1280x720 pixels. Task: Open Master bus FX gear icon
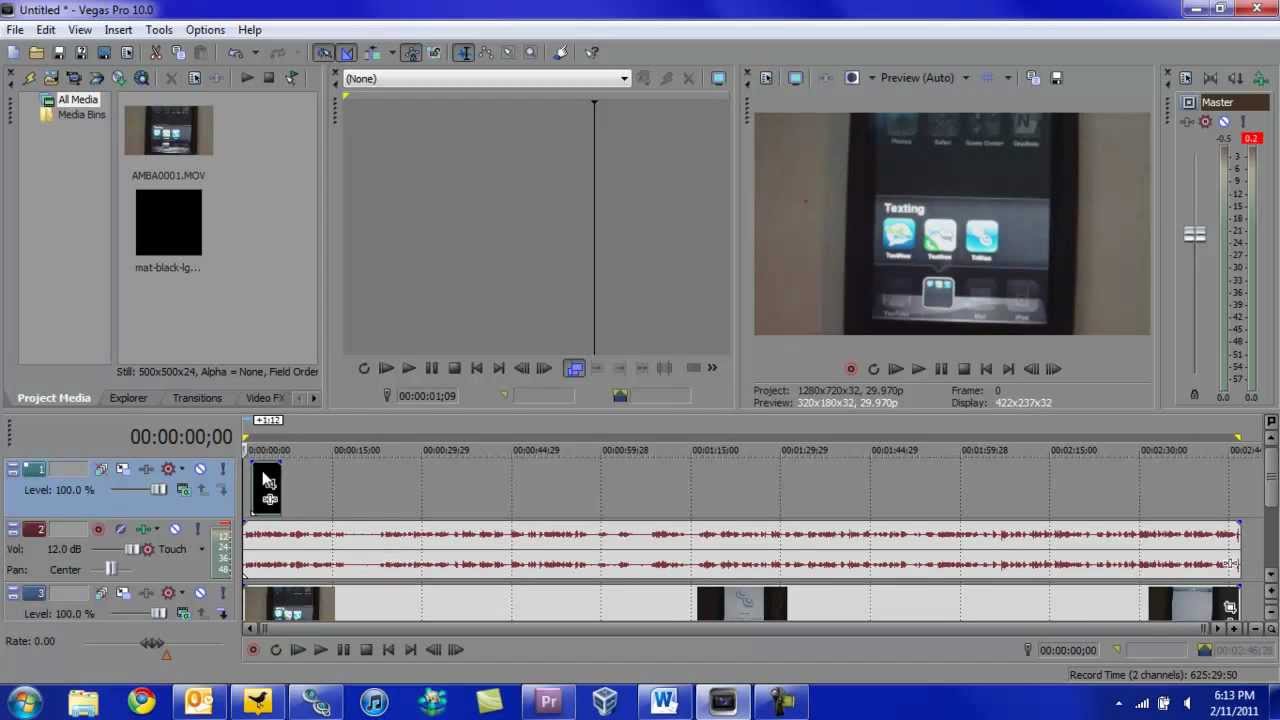pos(1205,122)
